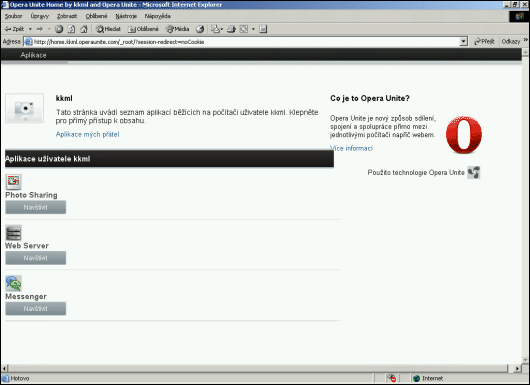The height and width of the screenshot is (385, 530).
Task: Open the Nástroje menu
Action: coord(126,16)
